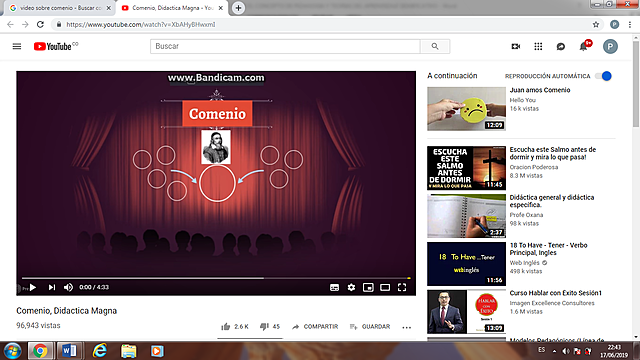
Task: Toggle Reproducción automática autoplay switch
Action: click(603, 76)
